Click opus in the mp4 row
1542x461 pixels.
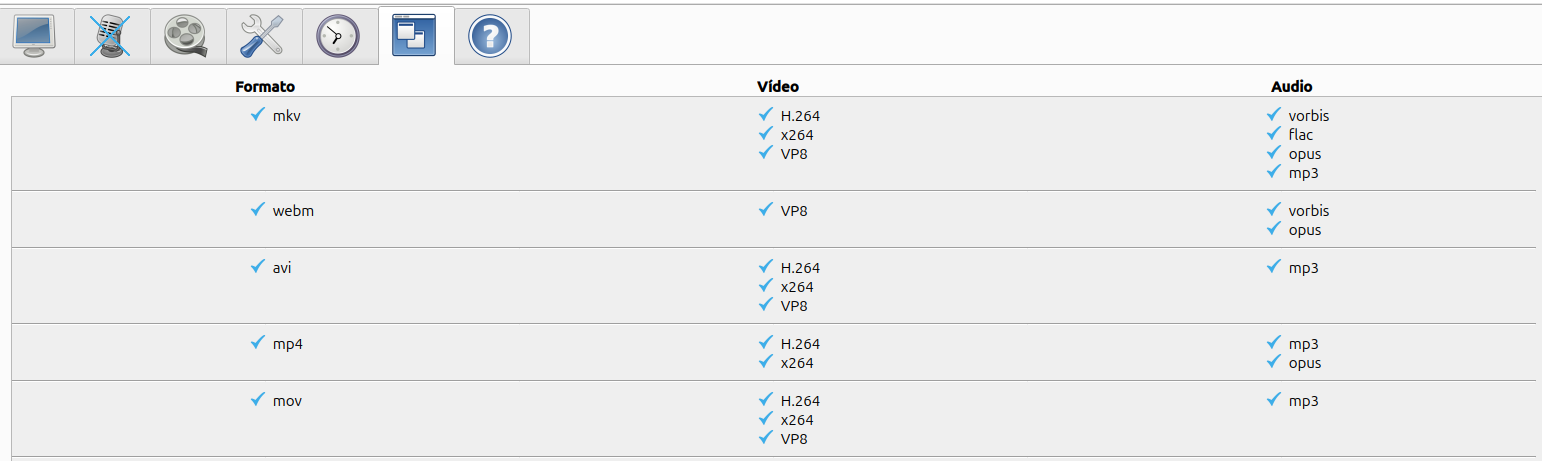pos(1305,364)
